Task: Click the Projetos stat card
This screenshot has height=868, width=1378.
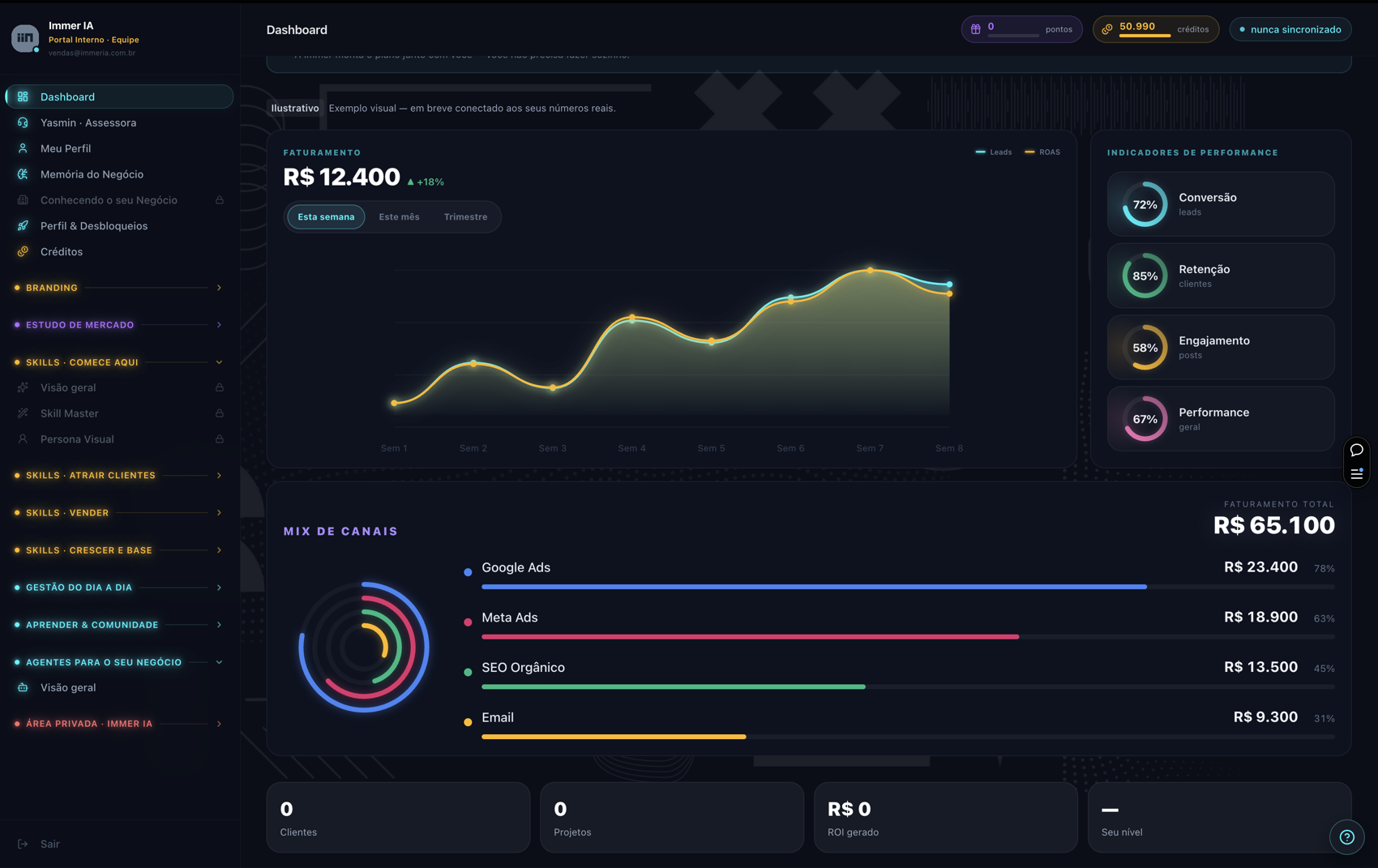Action: [x=672, y=818]
